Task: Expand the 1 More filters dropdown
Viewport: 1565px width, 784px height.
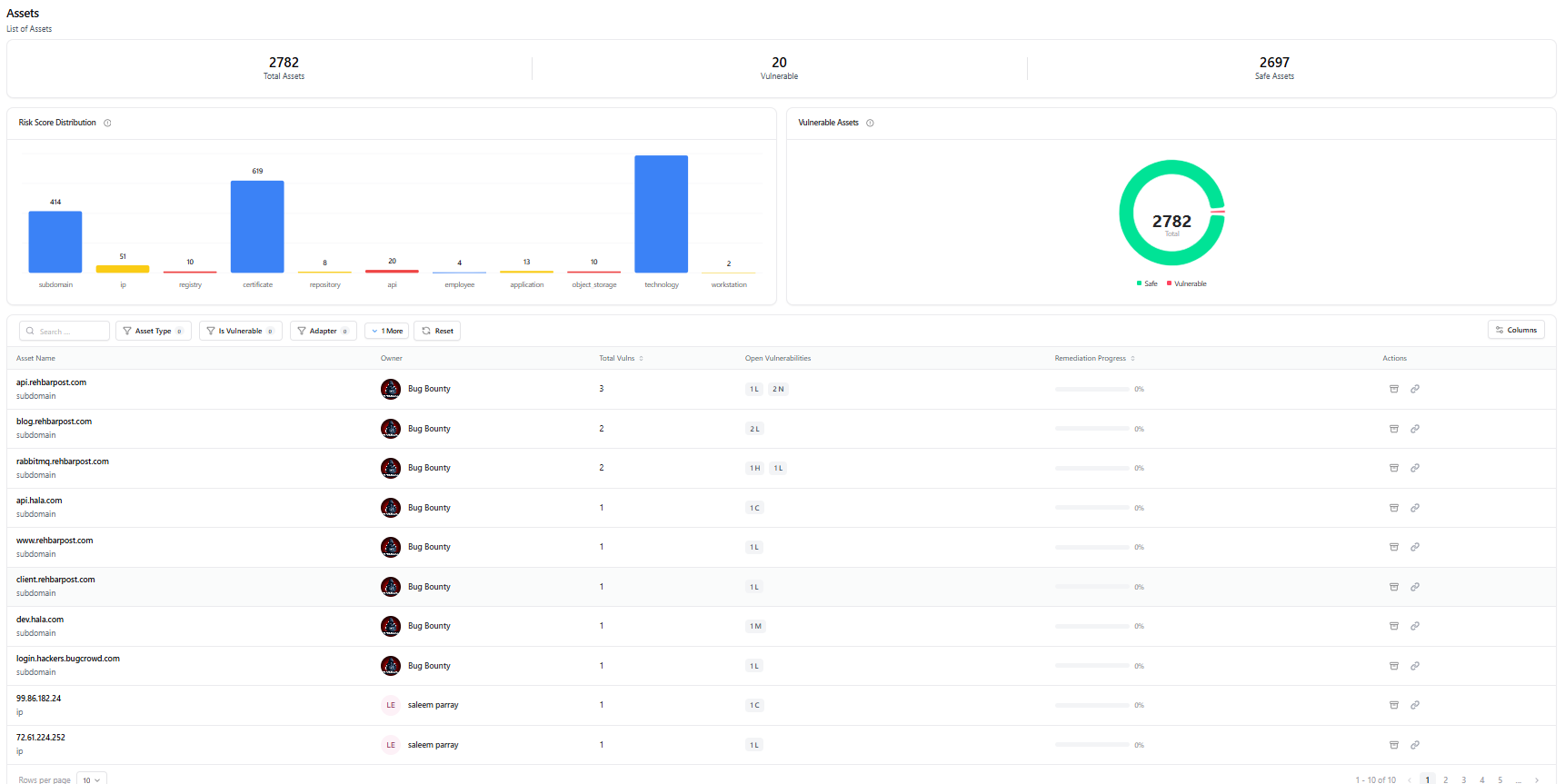Action: coord(386,331)
